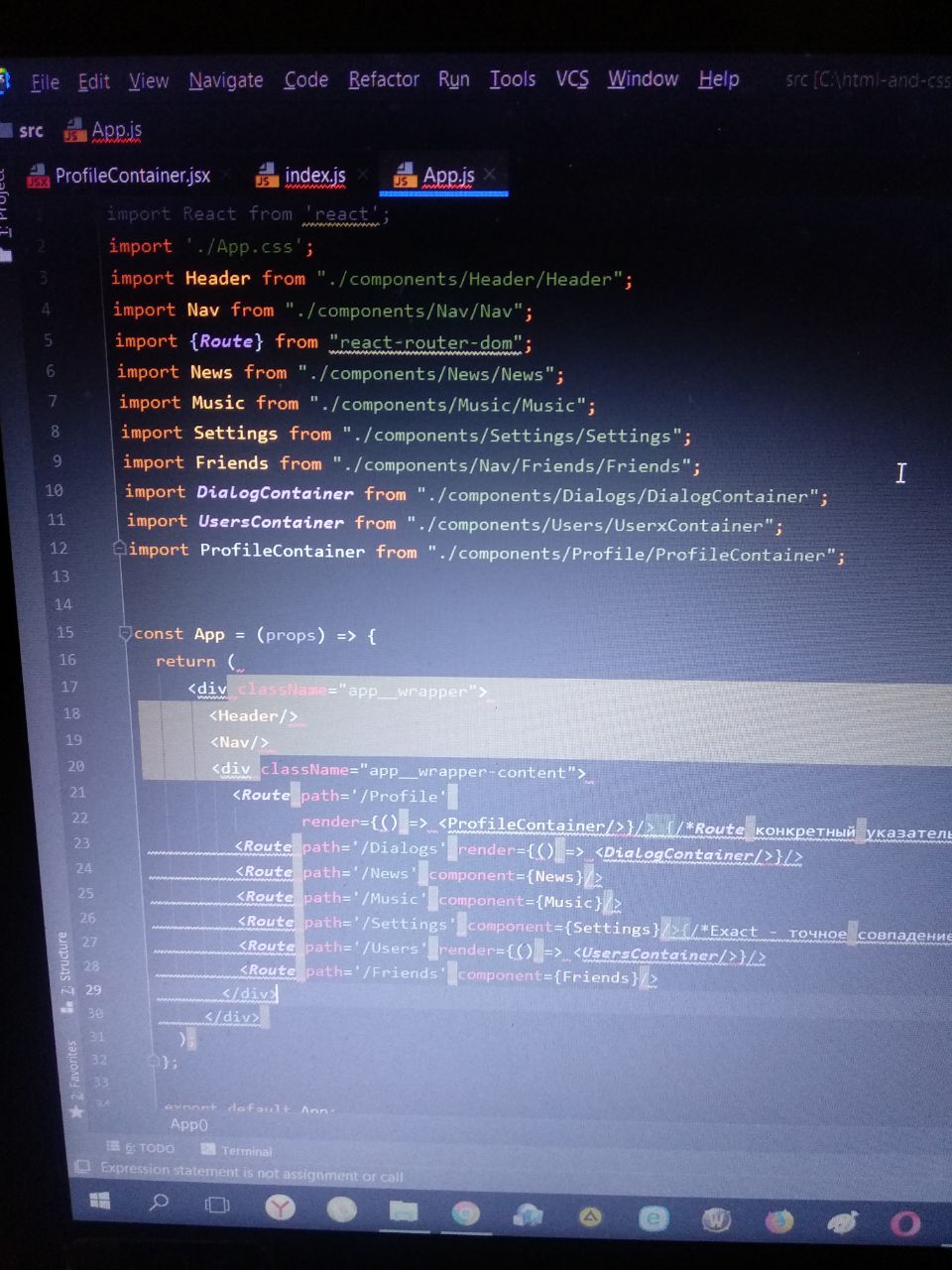
Task: Click the 'react-router-dom' import string
Action: (x=426, y=343)
